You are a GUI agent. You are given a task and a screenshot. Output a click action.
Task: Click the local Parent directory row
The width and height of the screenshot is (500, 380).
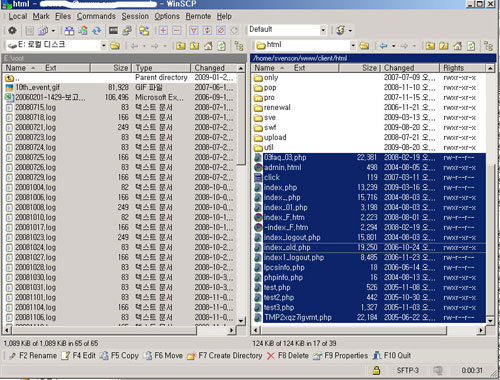pyautogui.click(x=120, y=77)
